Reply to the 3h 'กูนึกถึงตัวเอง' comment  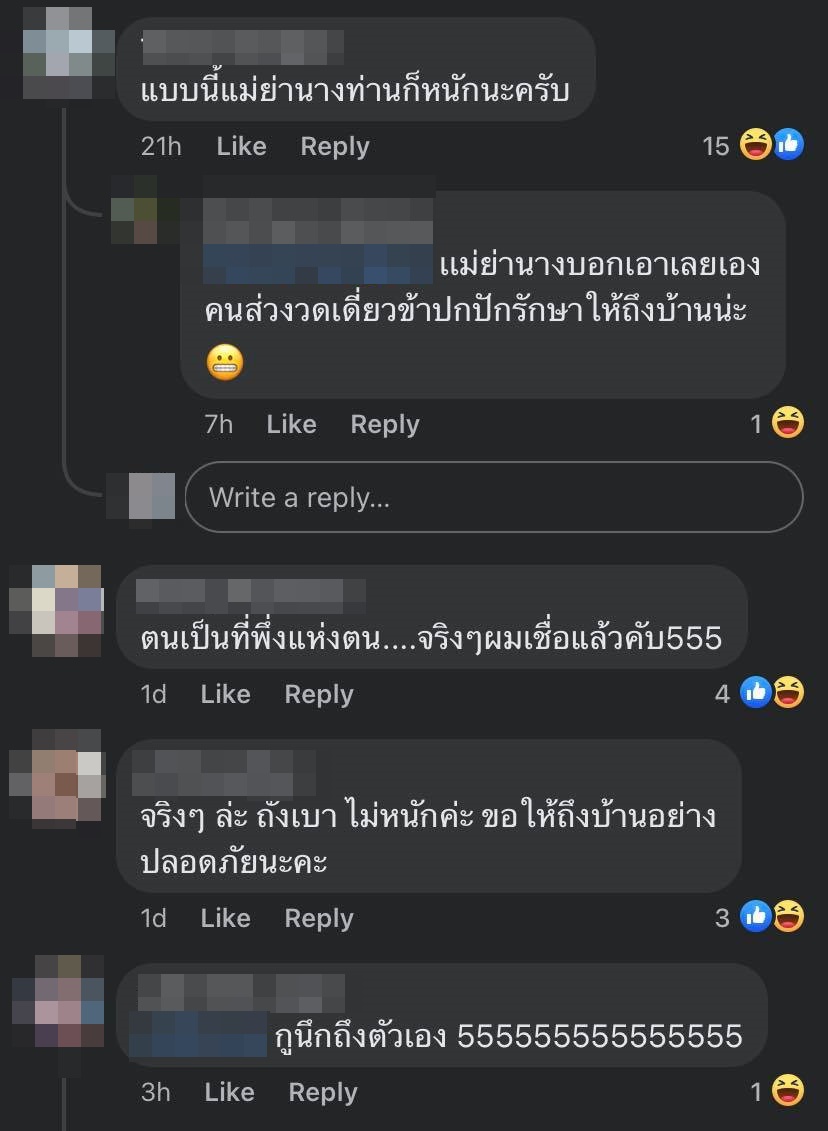(x=322, y=1092)
